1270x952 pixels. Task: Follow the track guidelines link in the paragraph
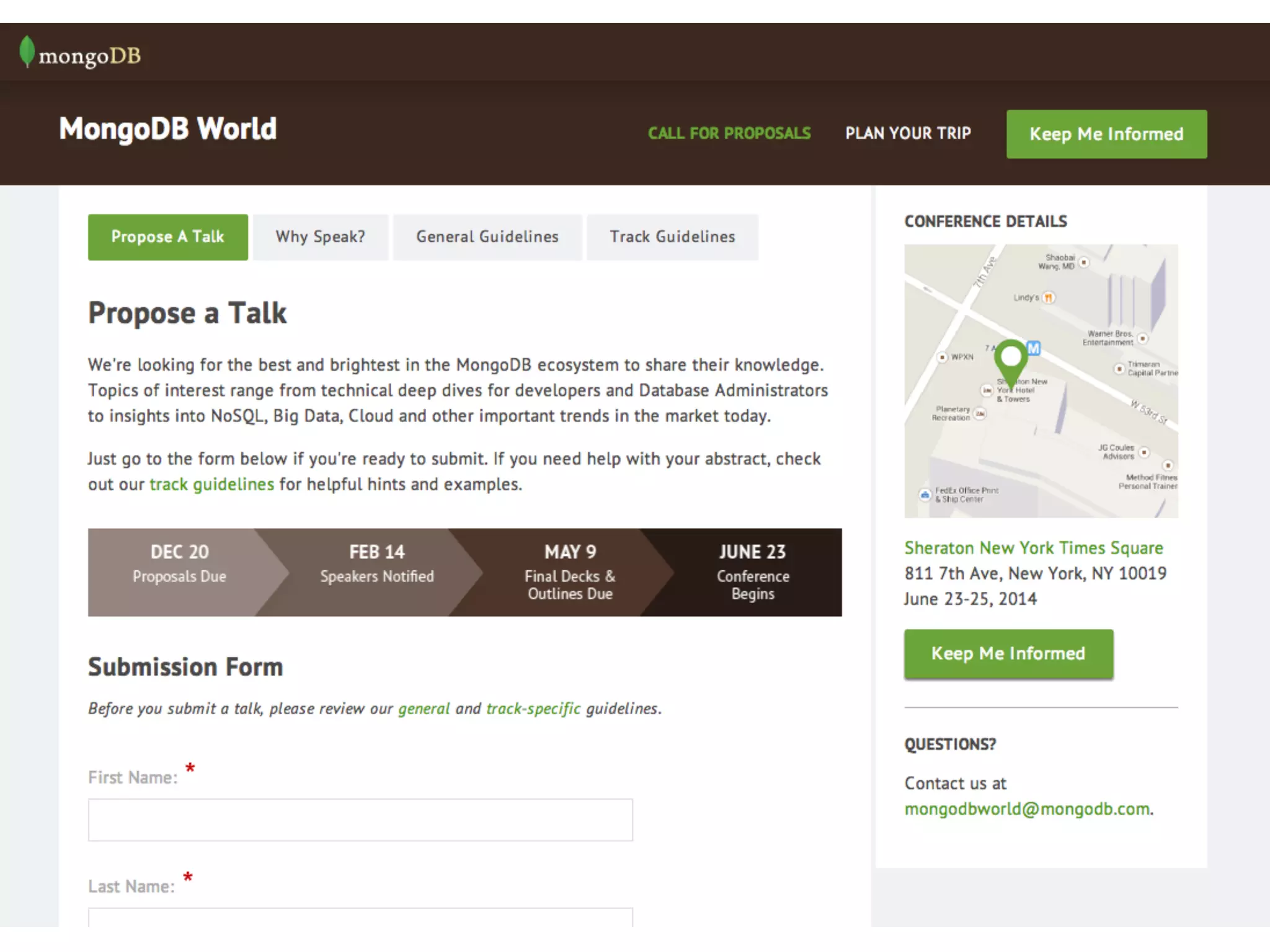tap(211, 484)
